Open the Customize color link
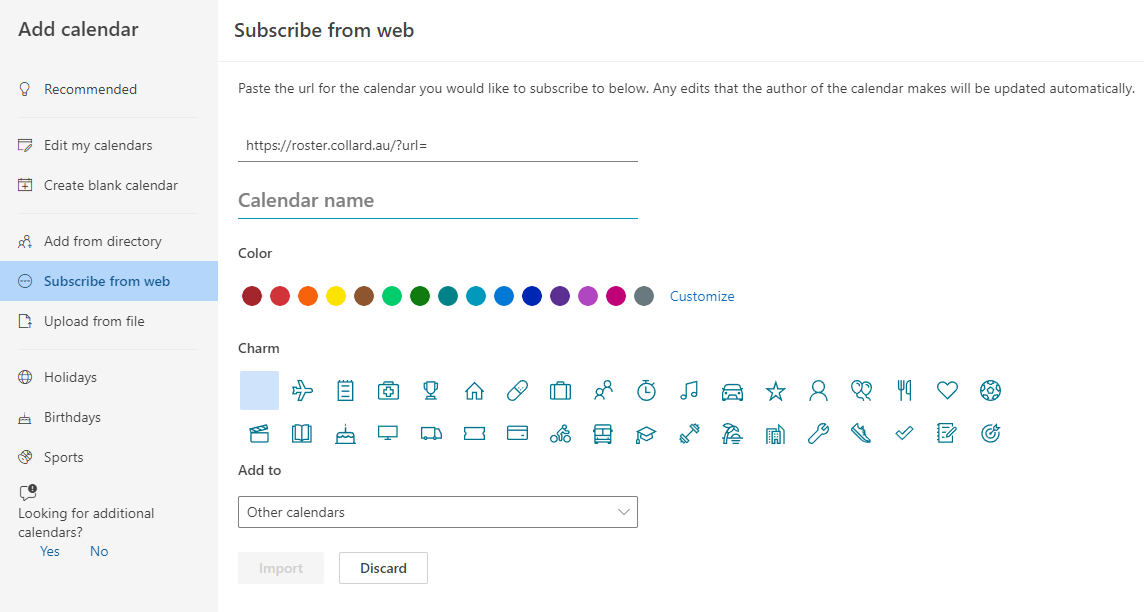Screen dimensions: 1144x612 coord(702,296)
